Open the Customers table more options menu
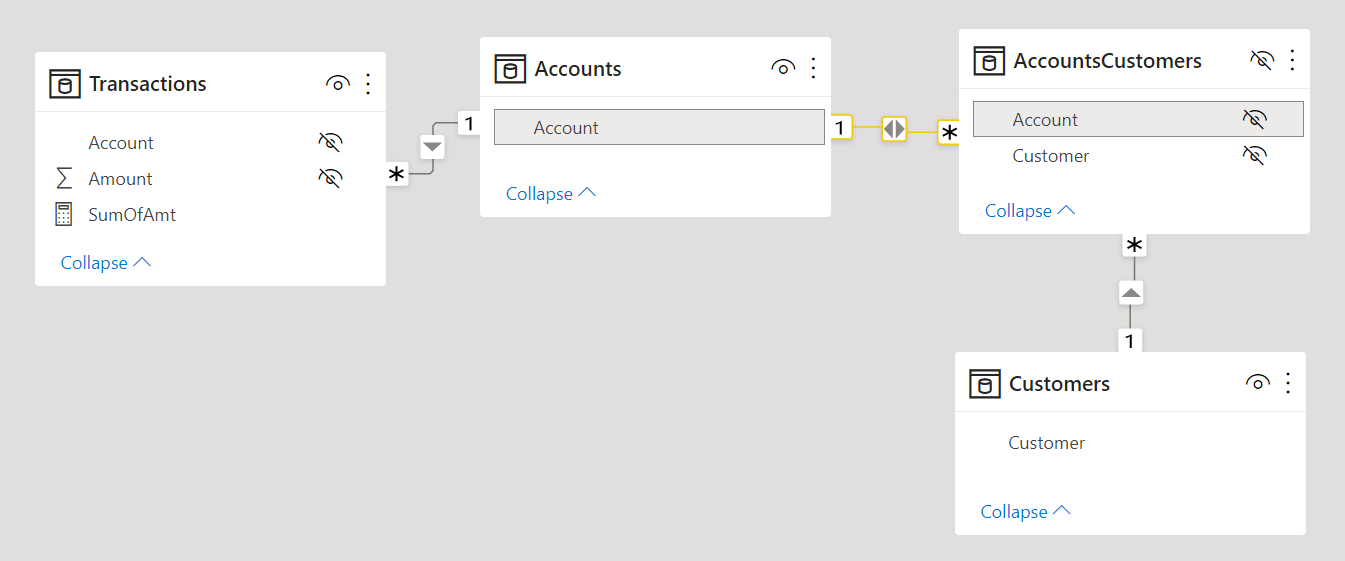The height and width of the screenshot is (561, 1345). click(x=1288, y=383)
